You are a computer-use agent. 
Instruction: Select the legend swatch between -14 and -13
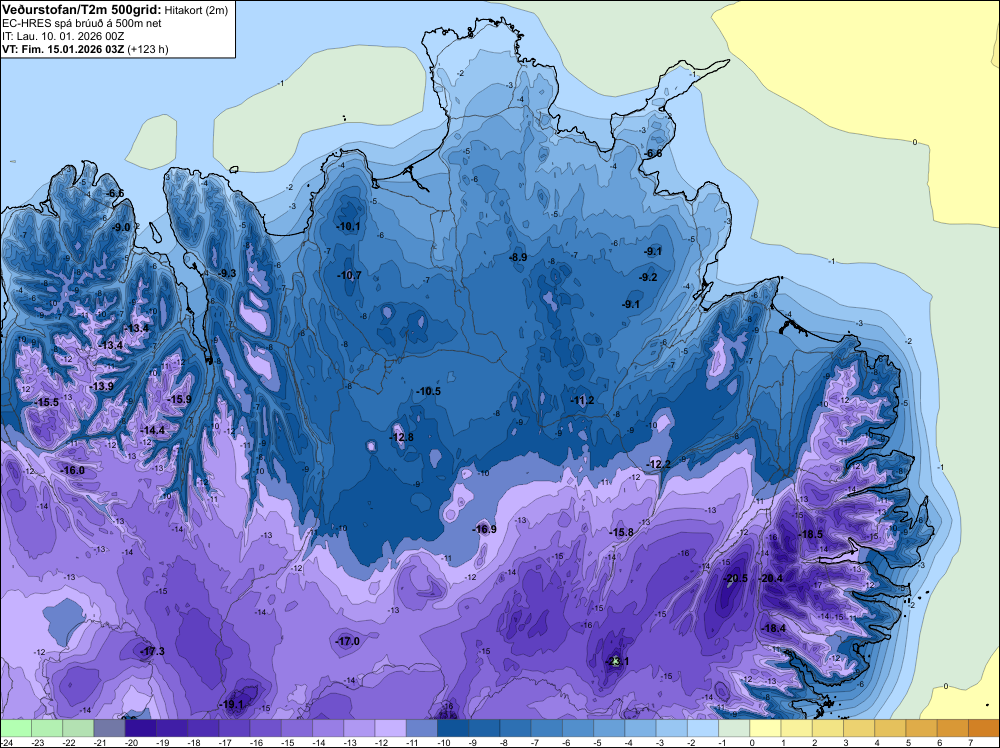328,728
